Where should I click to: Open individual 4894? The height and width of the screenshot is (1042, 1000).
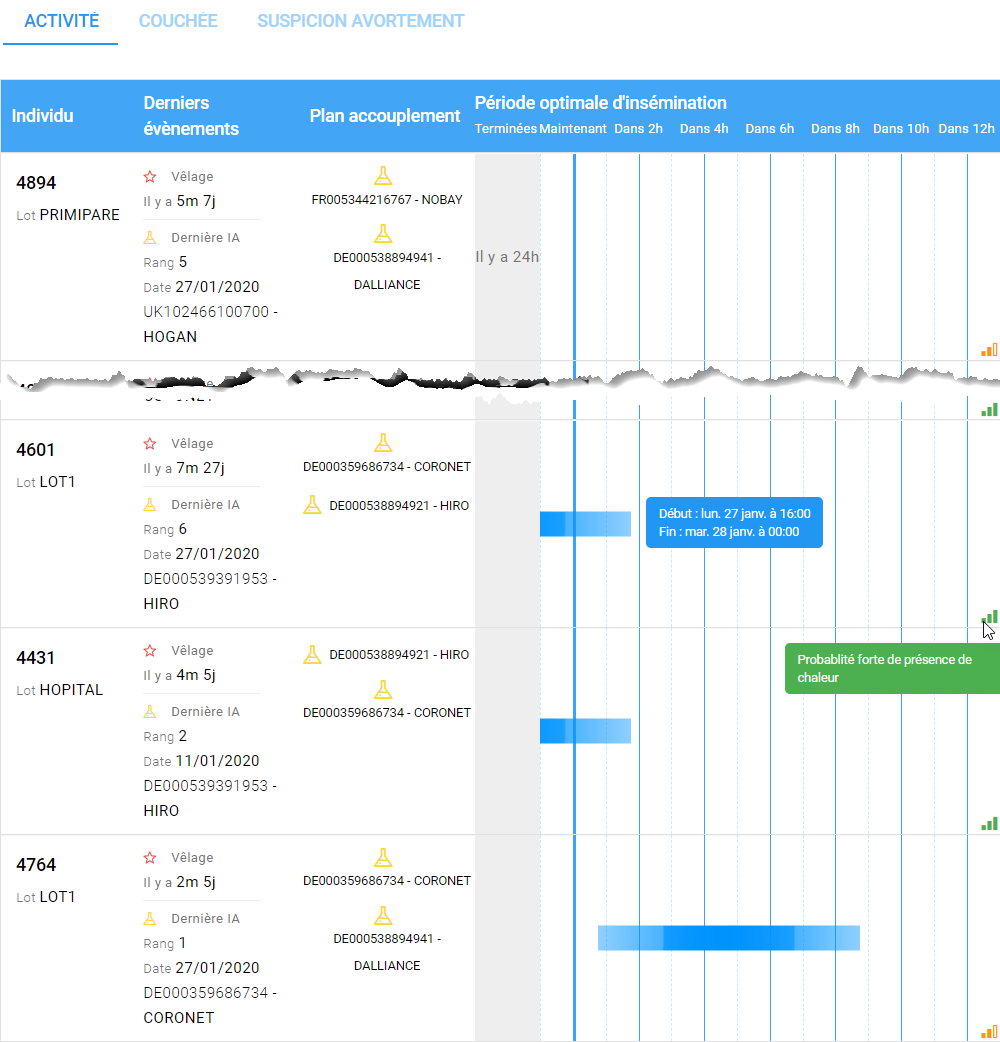[36, 183]
